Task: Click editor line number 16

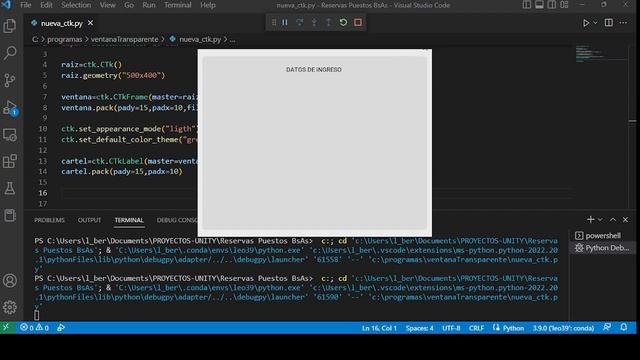Action: [43, 193]
